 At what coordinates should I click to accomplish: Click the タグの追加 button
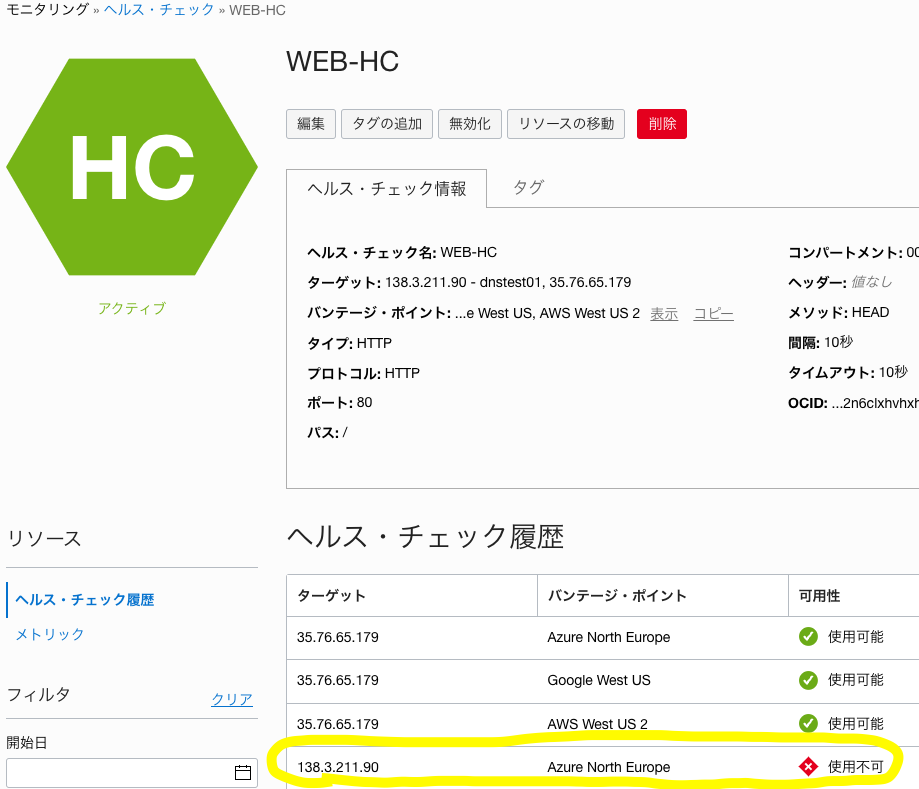click(x=387, y=124)
